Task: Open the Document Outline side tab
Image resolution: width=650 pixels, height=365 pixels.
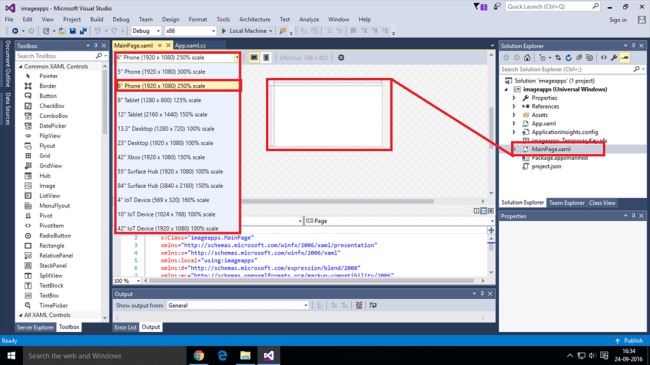Action: coord(7,63)
